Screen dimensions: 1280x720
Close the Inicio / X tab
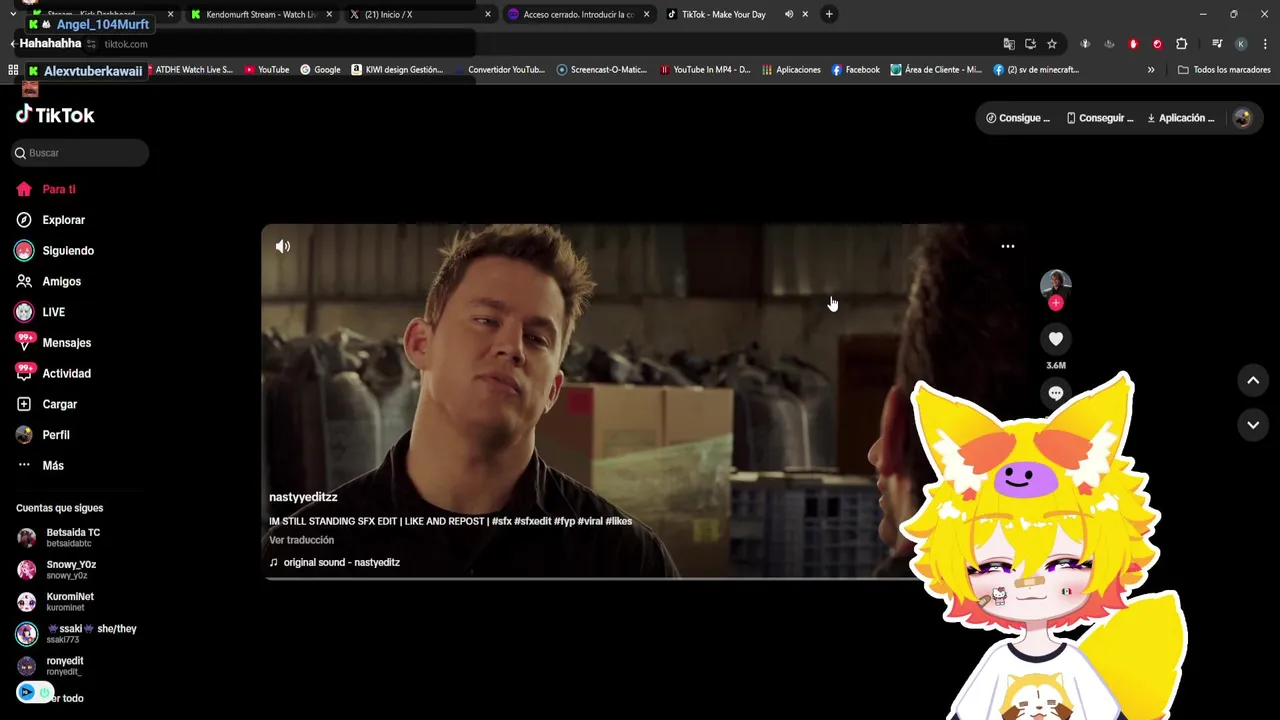[x=488, y=14]
